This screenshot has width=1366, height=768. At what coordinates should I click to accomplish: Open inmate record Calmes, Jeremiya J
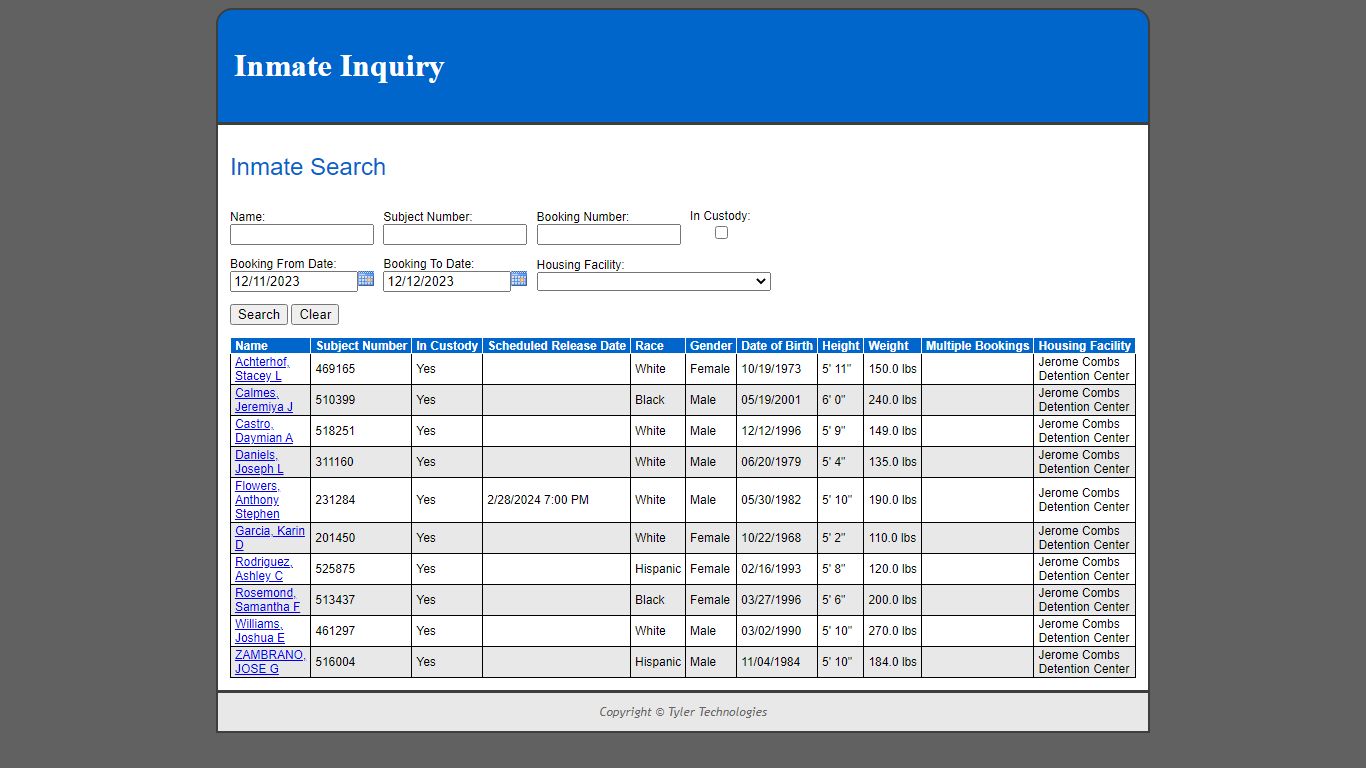point(264,400)
